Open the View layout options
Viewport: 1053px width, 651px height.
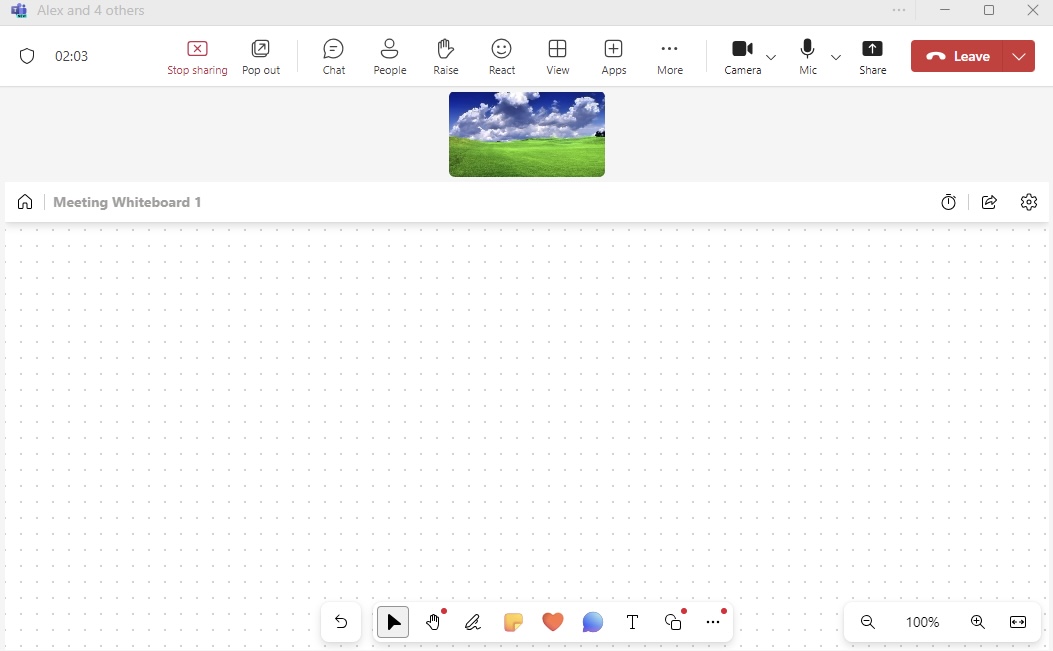[557, 57]
